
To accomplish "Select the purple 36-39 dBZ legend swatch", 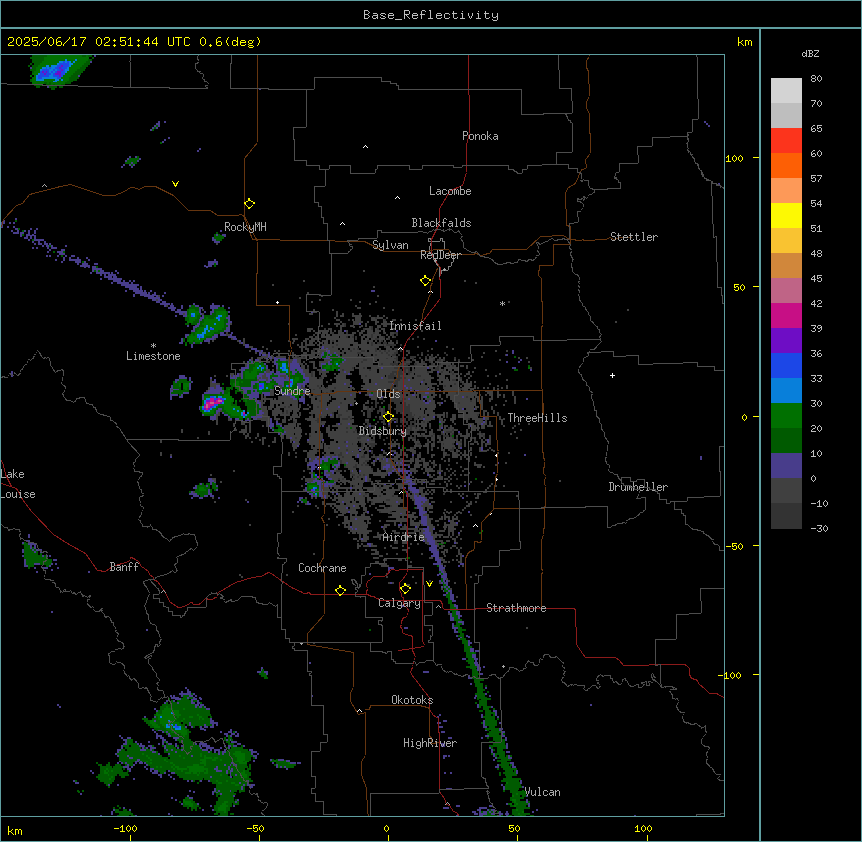I will 786,340.
